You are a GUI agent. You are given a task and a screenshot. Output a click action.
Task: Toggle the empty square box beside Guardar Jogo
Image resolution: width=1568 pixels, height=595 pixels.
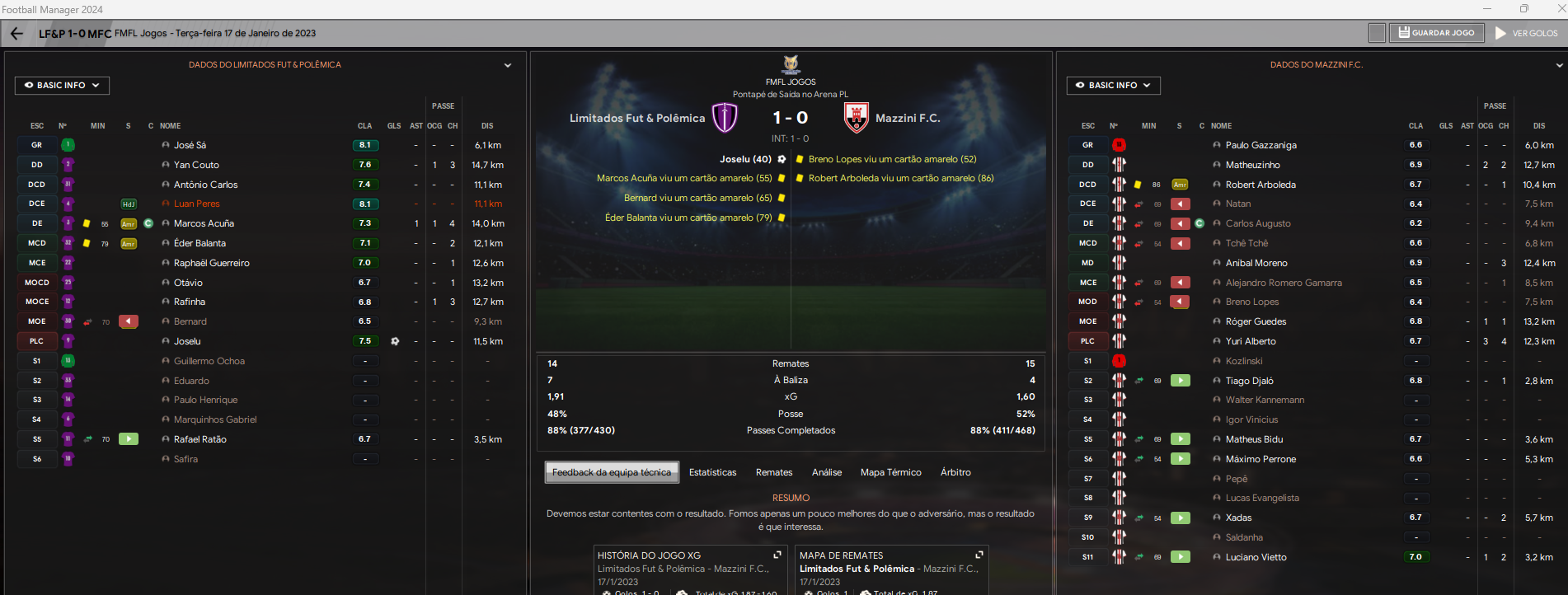1377,33
